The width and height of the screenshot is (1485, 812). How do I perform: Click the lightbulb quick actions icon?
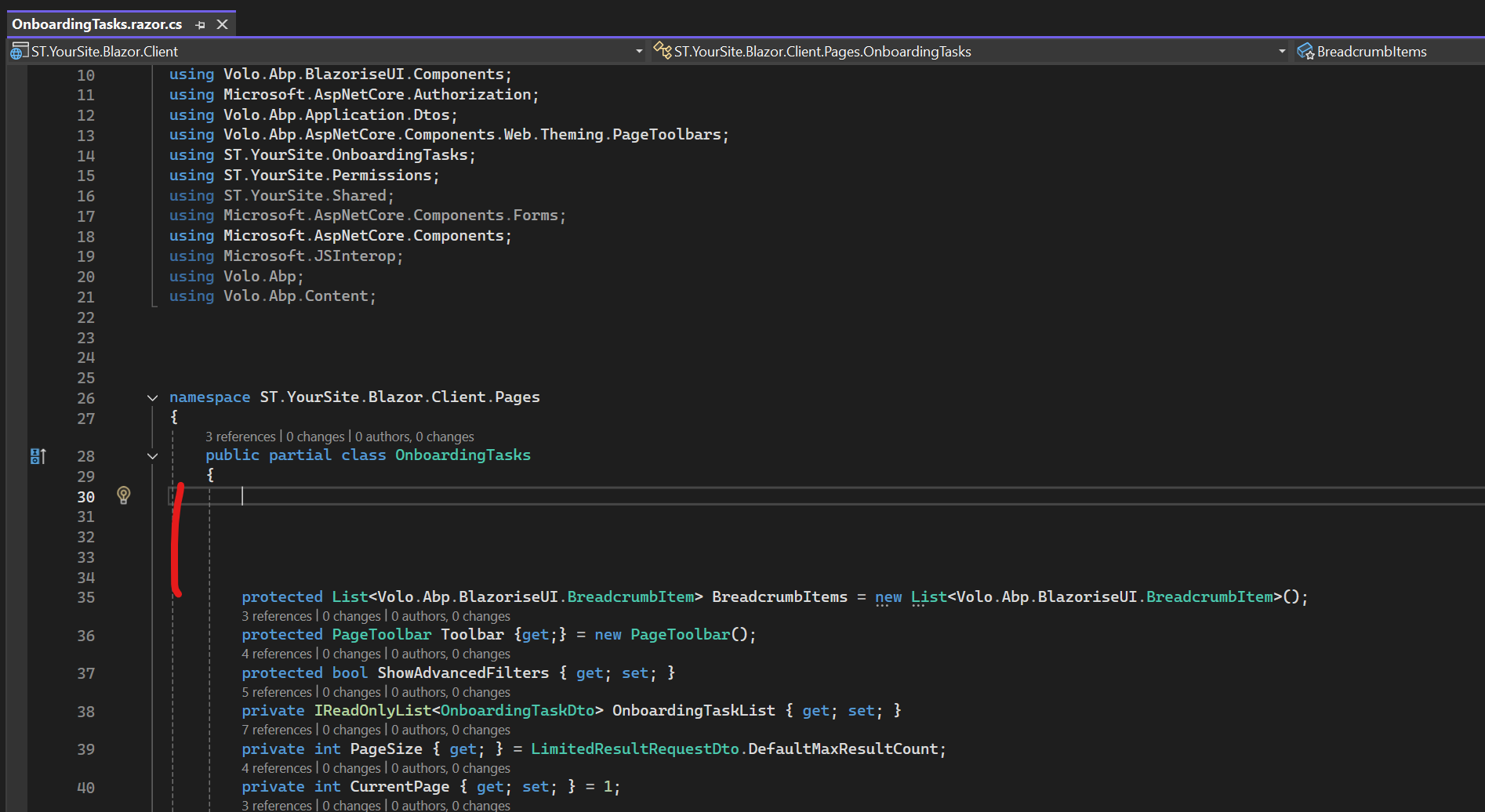[x=123, y=495]
